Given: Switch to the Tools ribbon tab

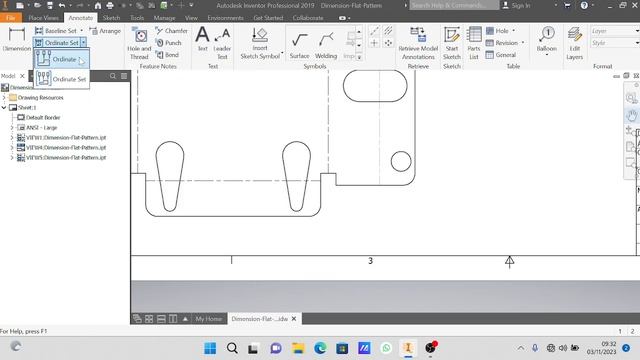Looking at the screenshot, I should 137,18.
